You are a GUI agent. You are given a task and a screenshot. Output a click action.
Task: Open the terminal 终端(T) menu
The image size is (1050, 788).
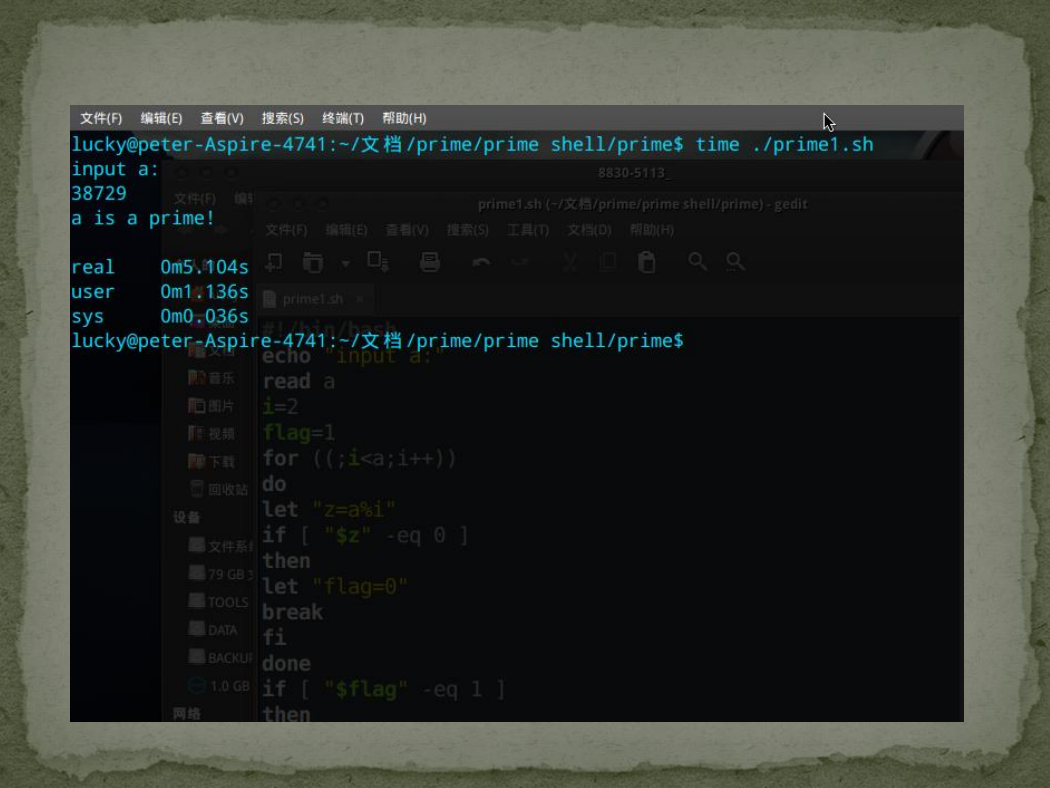pos(343,119)
